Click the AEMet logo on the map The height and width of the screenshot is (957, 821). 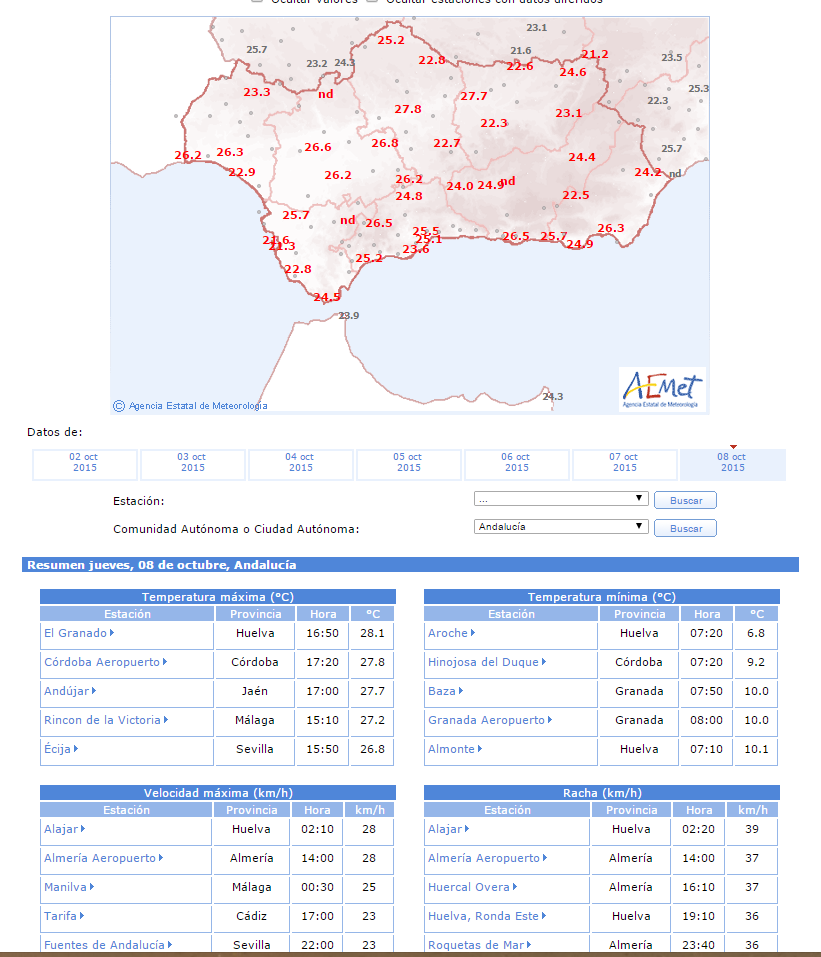coord(662,389)
